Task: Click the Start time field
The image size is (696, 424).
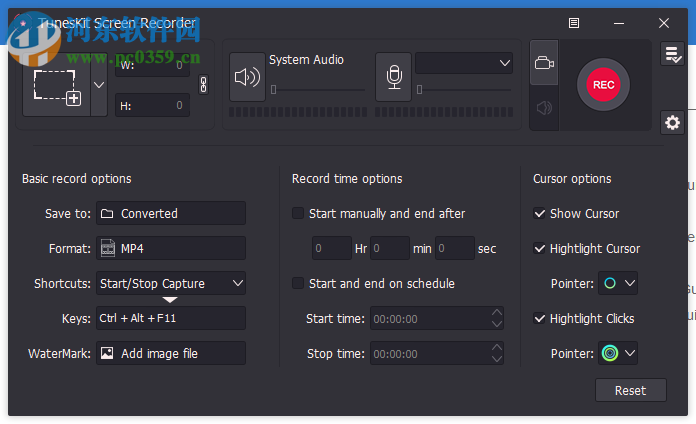Action: point(436,318)
